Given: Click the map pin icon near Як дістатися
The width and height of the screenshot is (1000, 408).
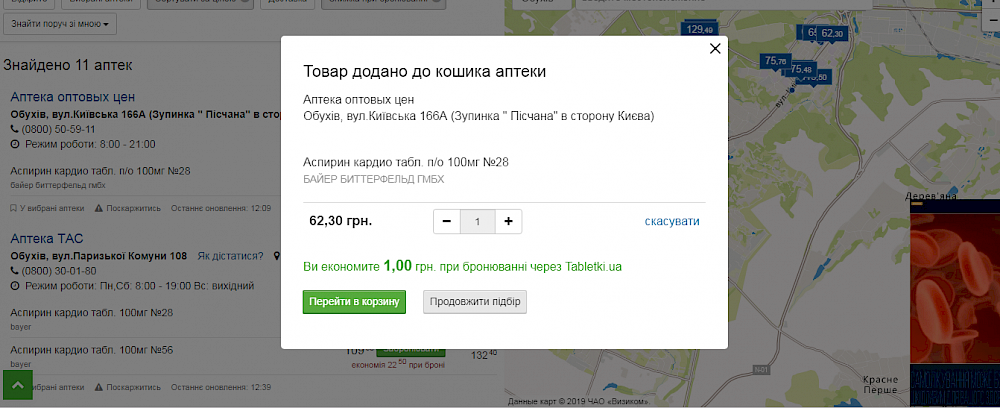Looking at the screenshot, I should 277,256.
